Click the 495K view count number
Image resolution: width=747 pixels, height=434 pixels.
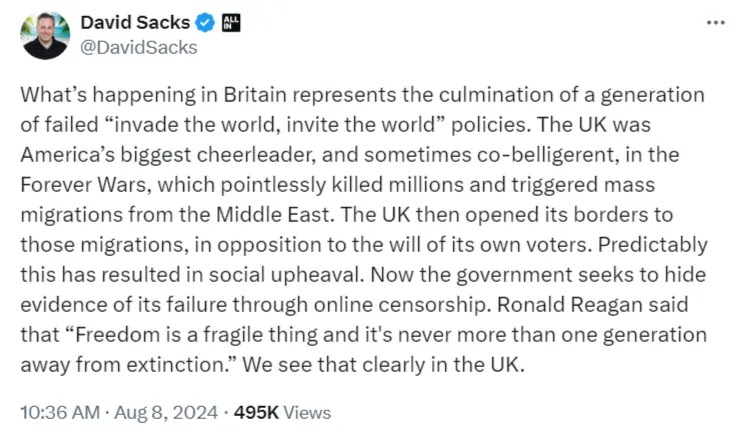tap(256, 413)
